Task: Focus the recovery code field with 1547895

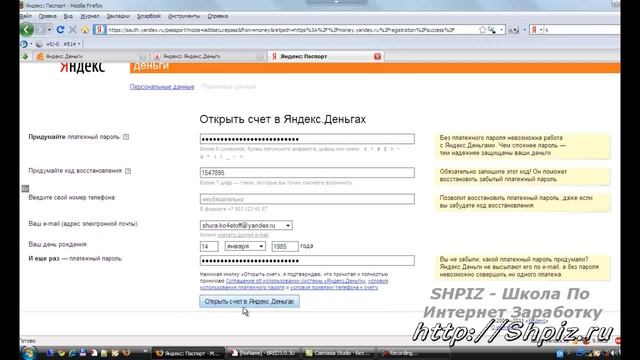Action: 307,173
